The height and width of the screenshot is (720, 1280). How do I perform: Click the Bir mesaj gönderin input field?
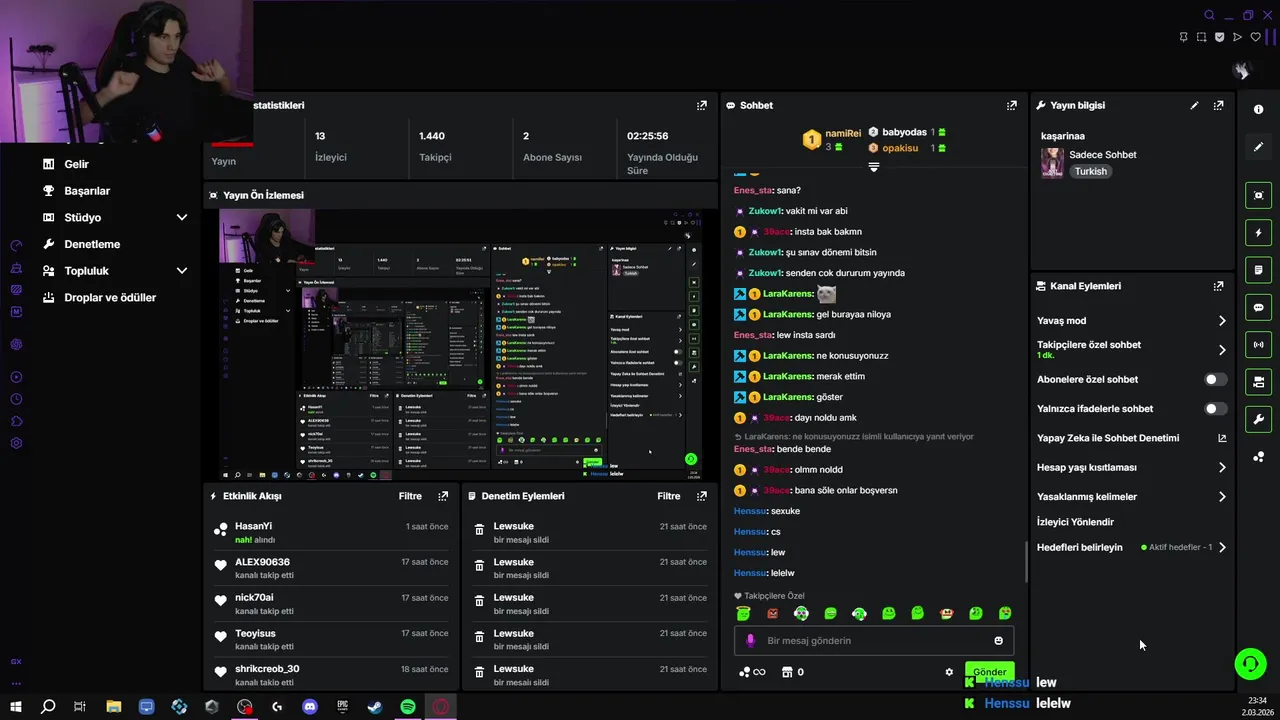[x=875, y=641]
